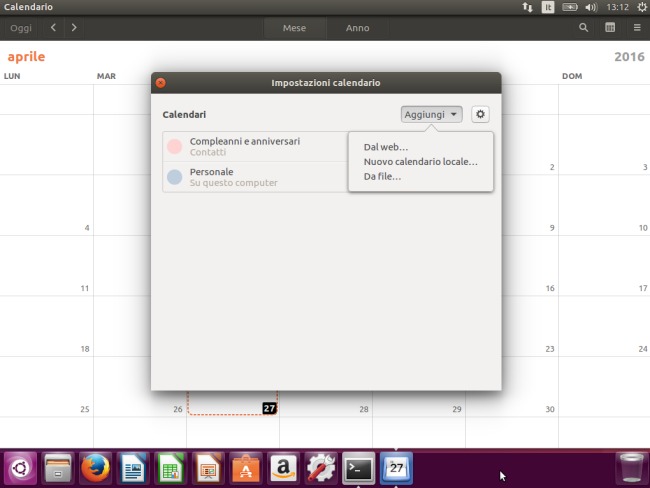The width and height of the screenshot is (650, 488).
Task: Choose 'Da file…' menu entry
Action: (x=382, y=177)
